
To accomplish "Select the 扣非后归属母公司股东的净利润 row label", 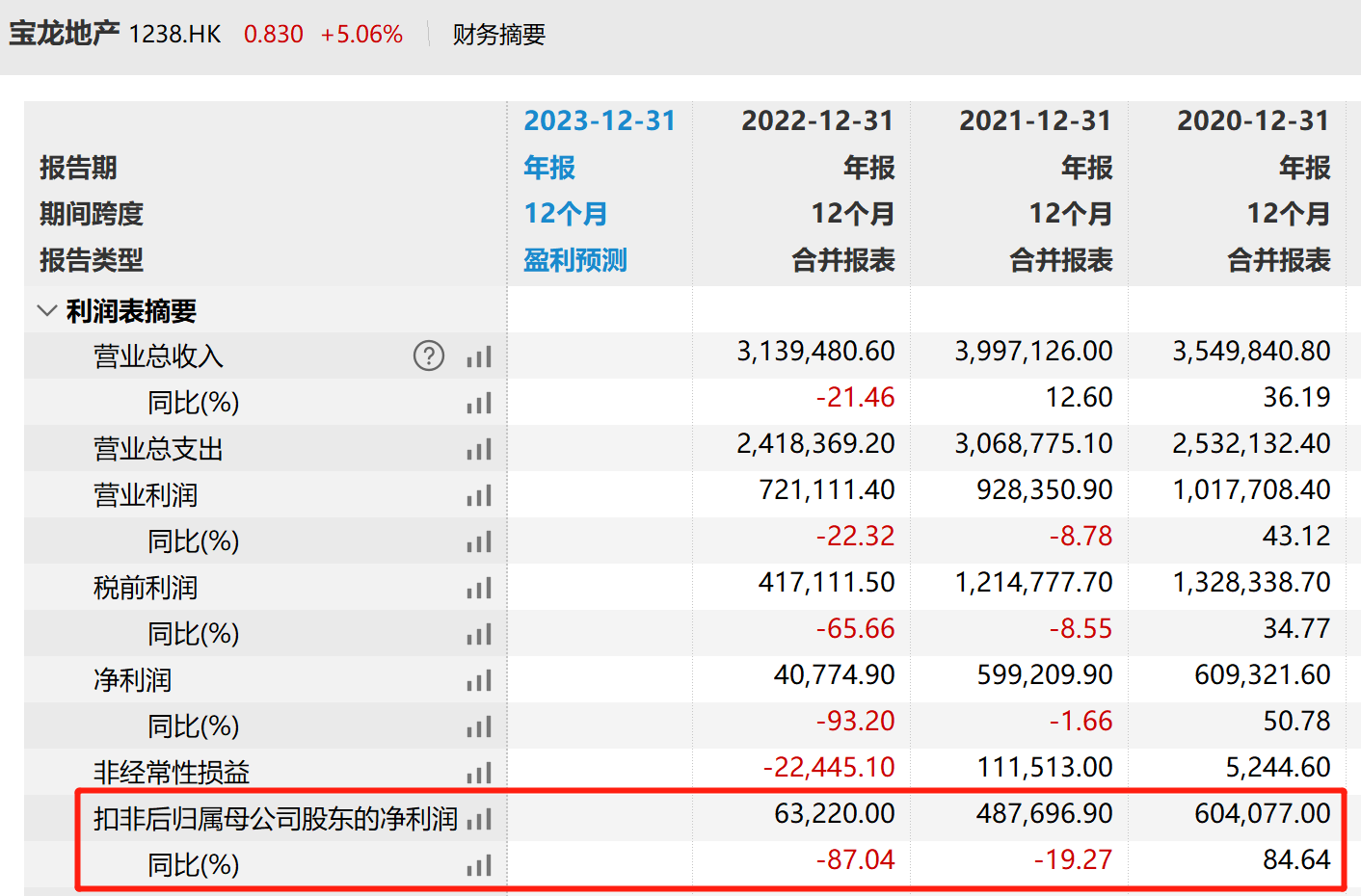I will [x=276, y=819].
